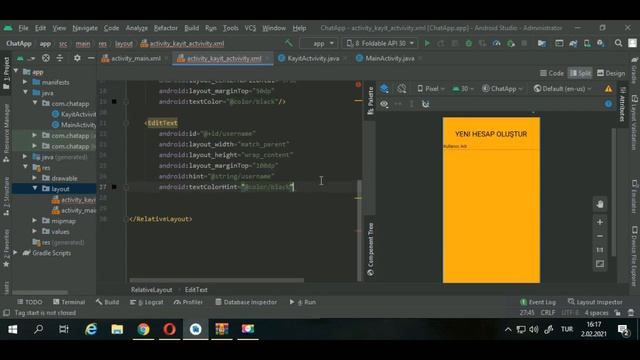Collapse the layout folder
640x360 pixels.
pos(35,189)
